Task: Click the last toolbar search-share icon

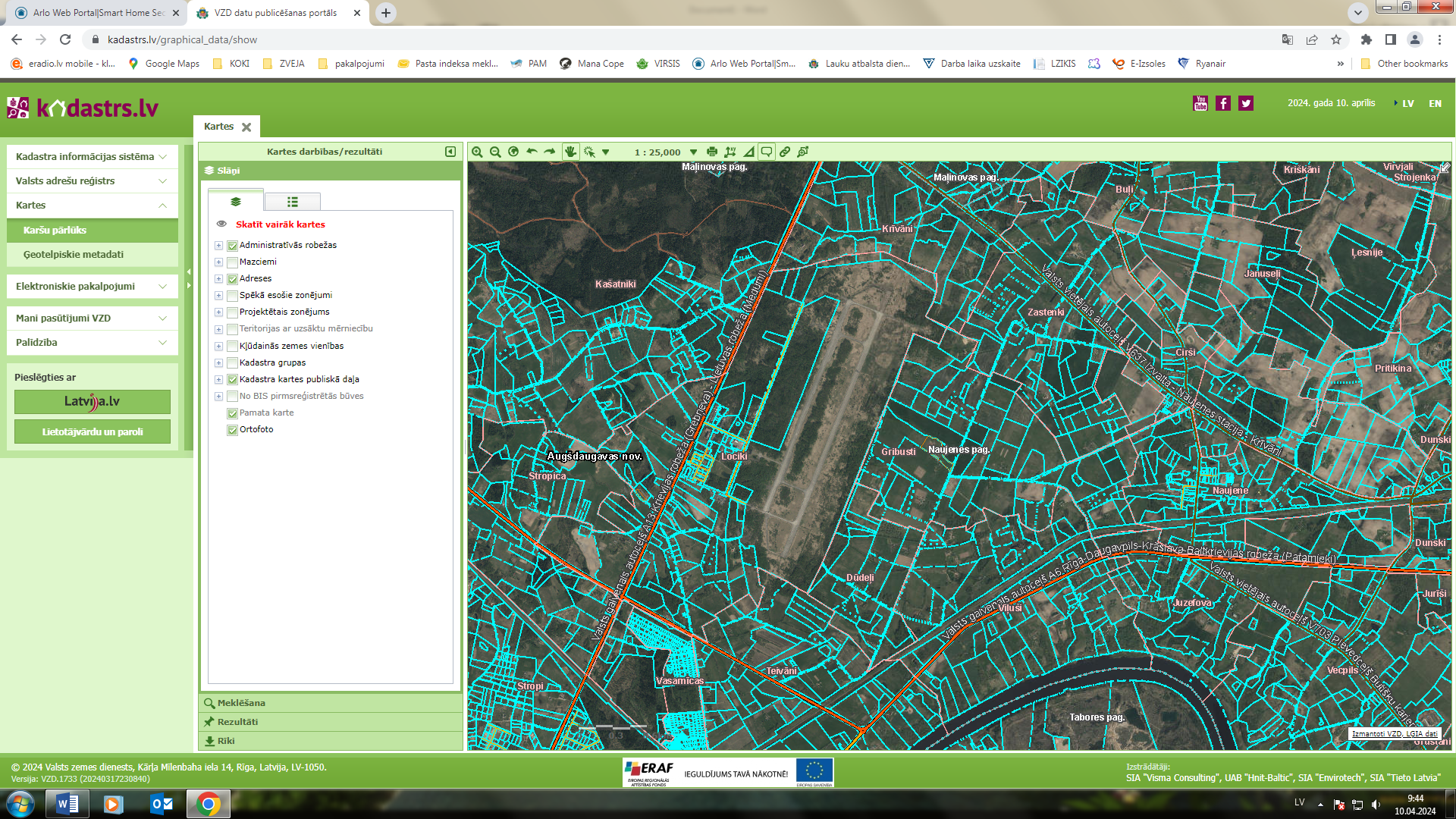Action: click(x=803, y=152)
